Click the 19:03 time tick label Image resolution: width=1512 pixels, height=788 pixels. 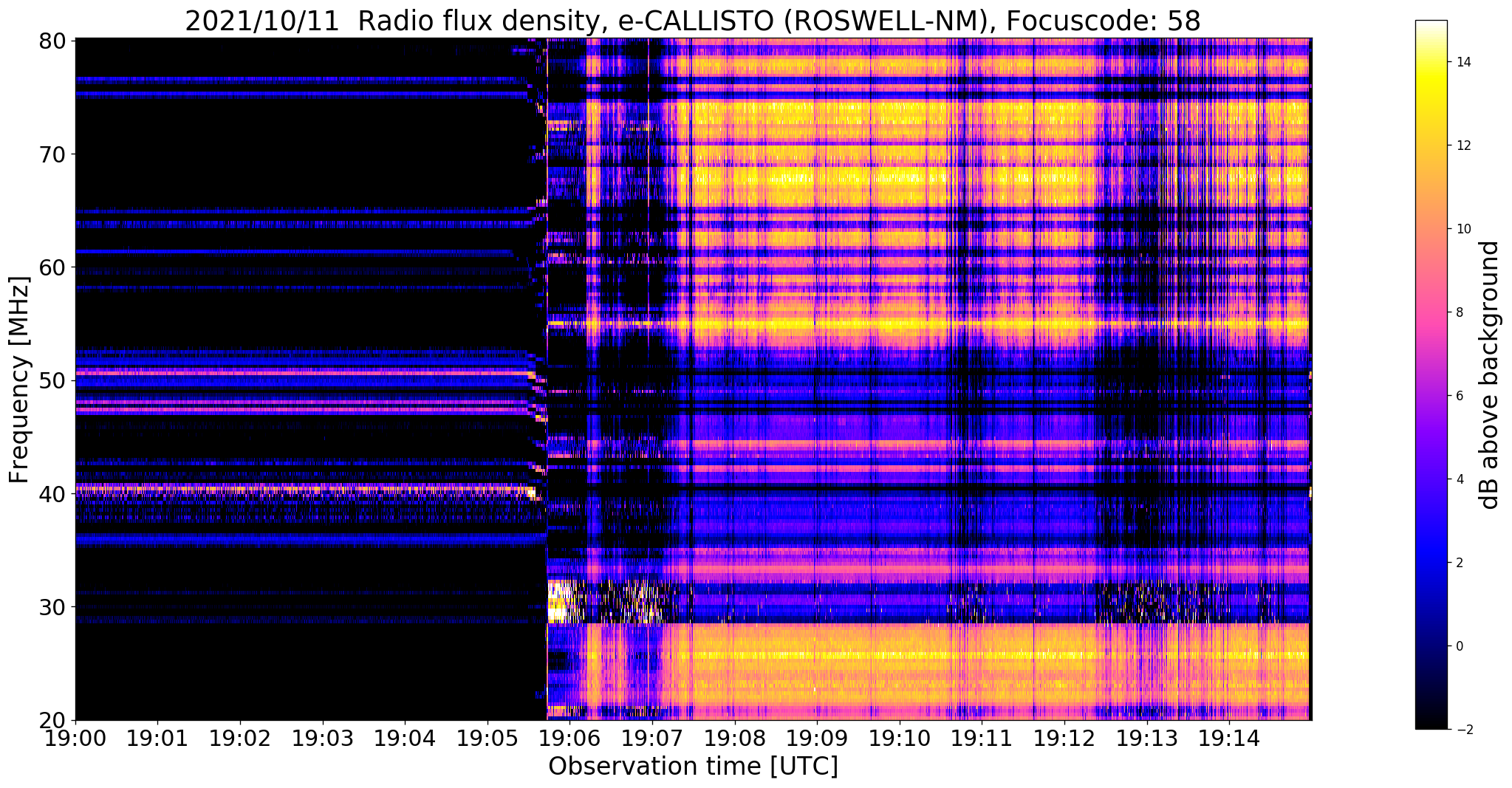pyautogui.click(x=322, y=739)
